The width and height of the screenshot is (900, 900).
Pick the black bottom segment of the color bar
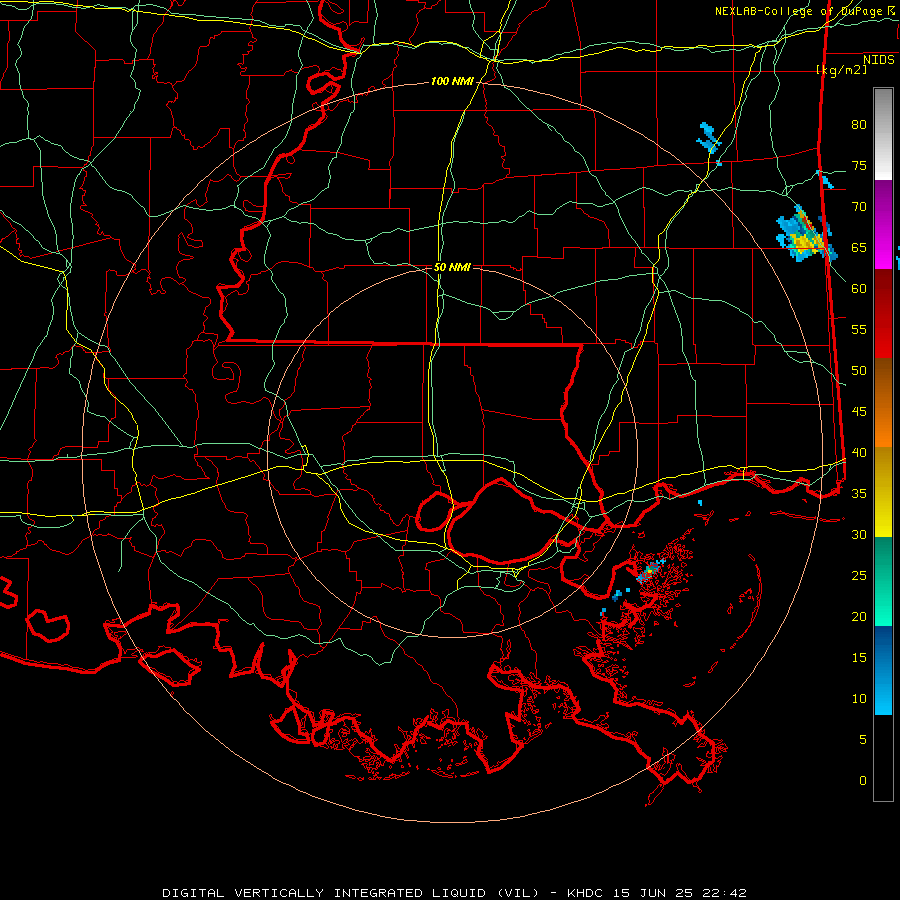pos(883,758)
